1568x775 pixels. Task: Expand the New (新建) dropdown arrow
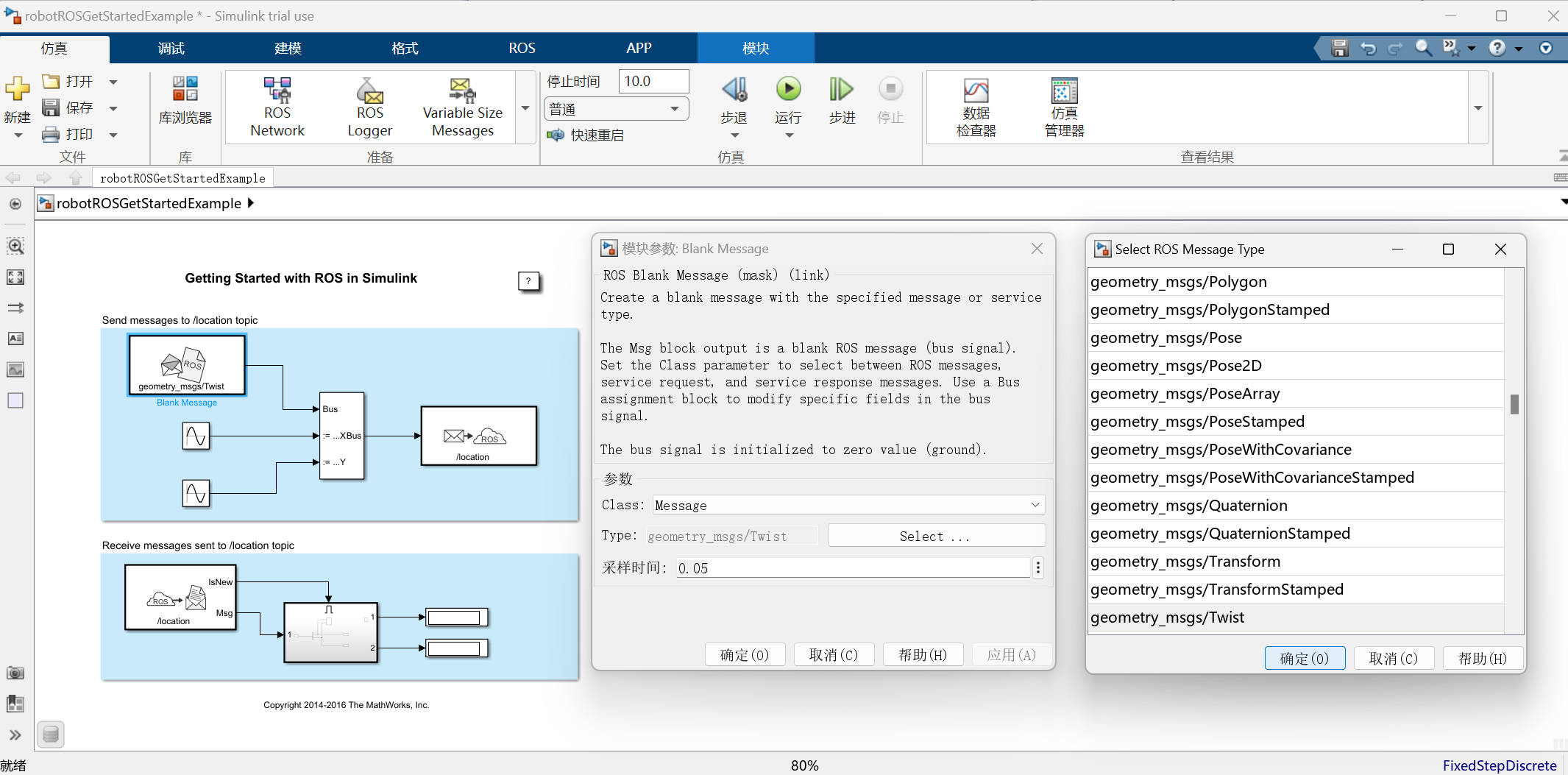click(18, 135)
